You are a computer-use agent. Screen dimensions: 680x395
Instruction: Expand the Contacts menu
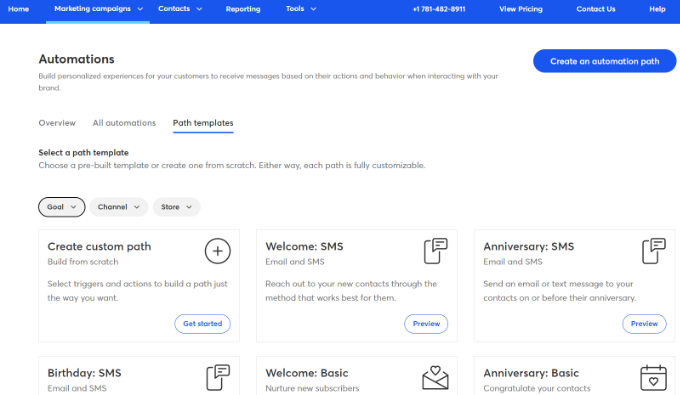(180, 9)
